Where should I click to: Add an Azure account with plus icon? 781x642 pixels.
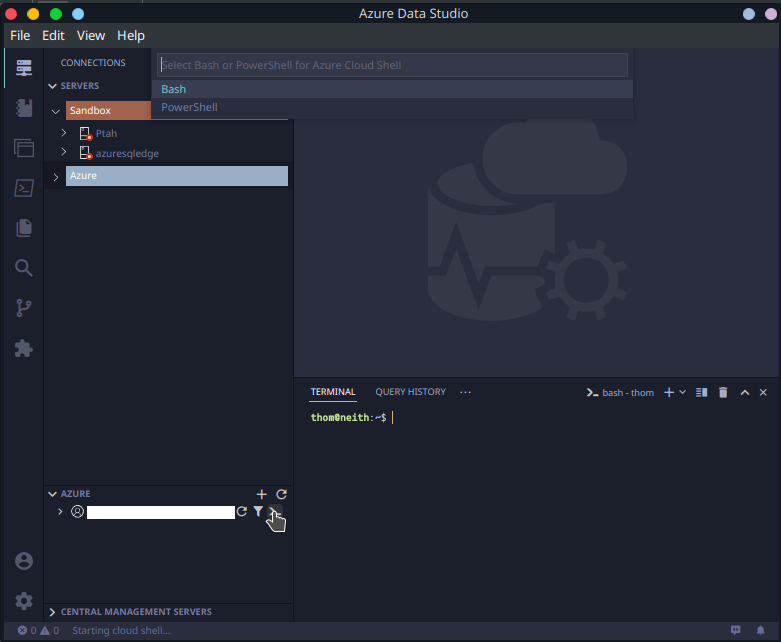click(261, 494)
